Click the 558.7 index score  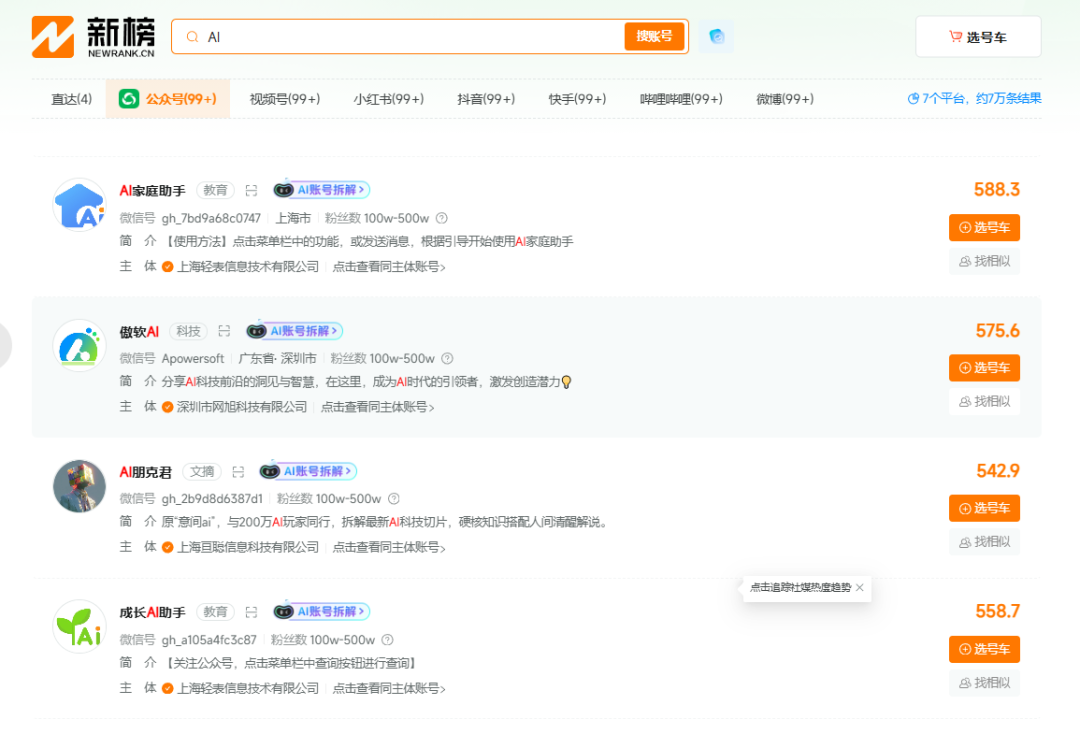pos(997,611)
